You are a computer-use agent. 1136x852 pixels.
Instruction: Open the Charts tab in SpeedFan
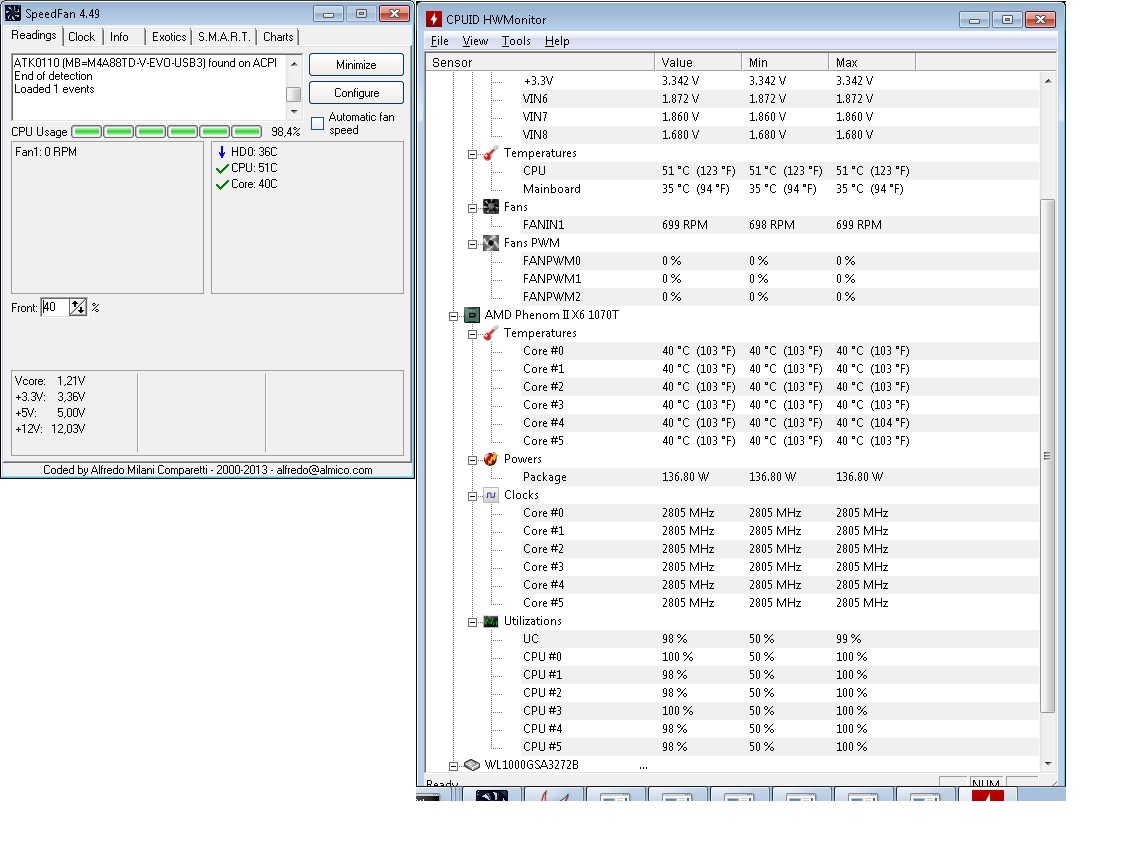278,37
